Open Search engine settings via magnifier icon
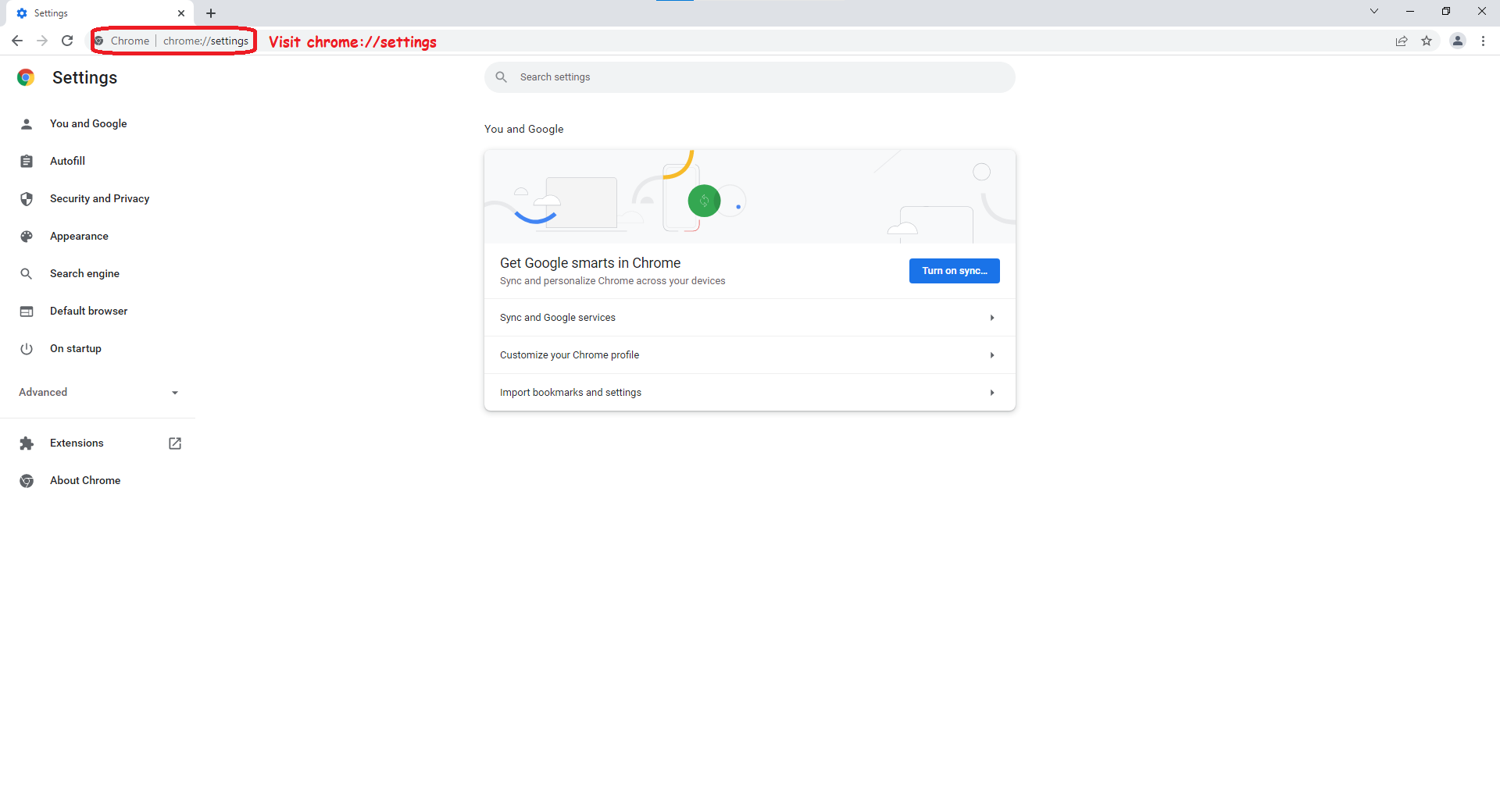The height and width of the screenshot is (812, 1500). pos(27,273)
